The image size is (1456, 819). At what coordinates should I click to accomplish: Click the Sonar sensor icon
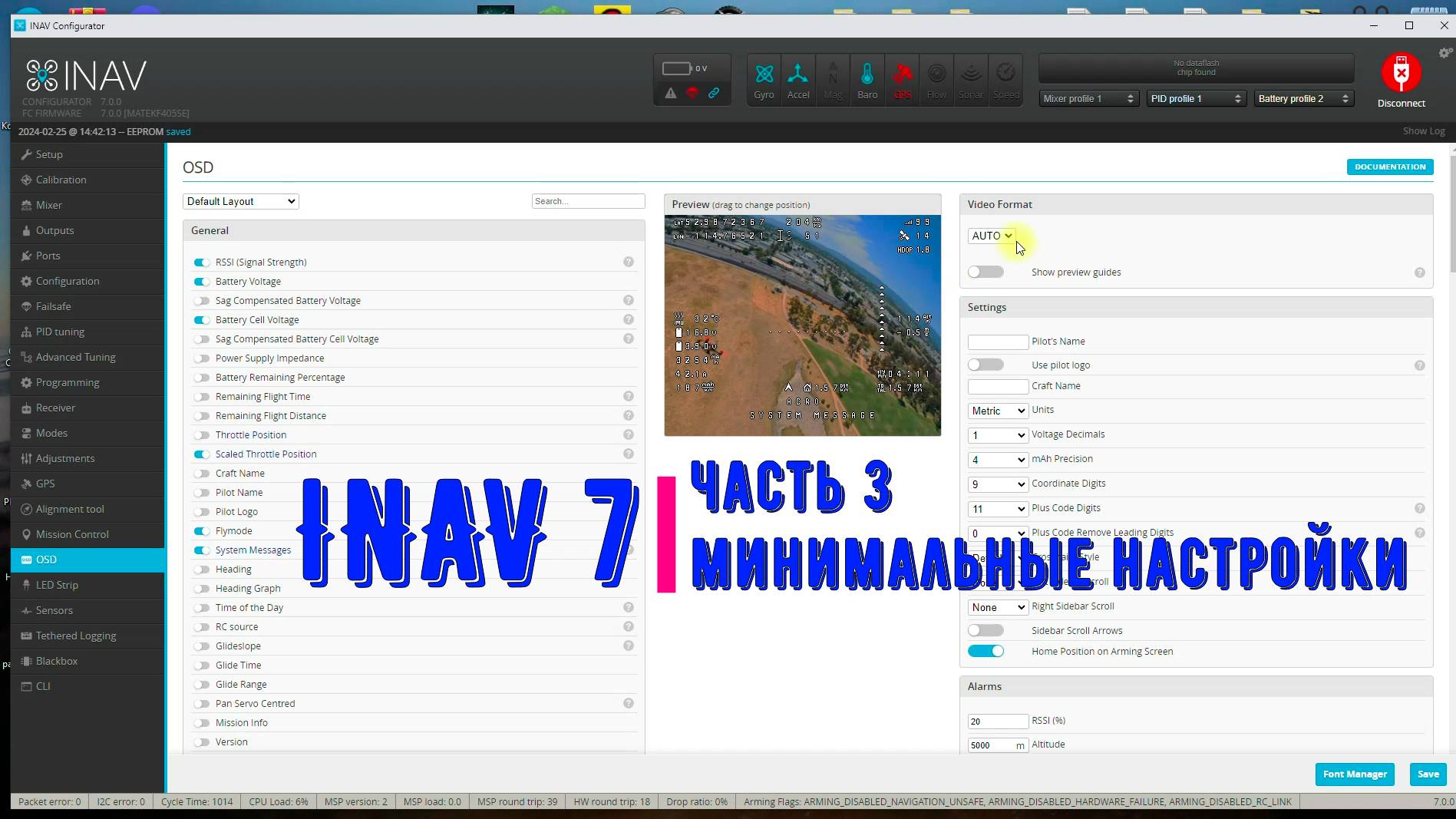[971, 80]
